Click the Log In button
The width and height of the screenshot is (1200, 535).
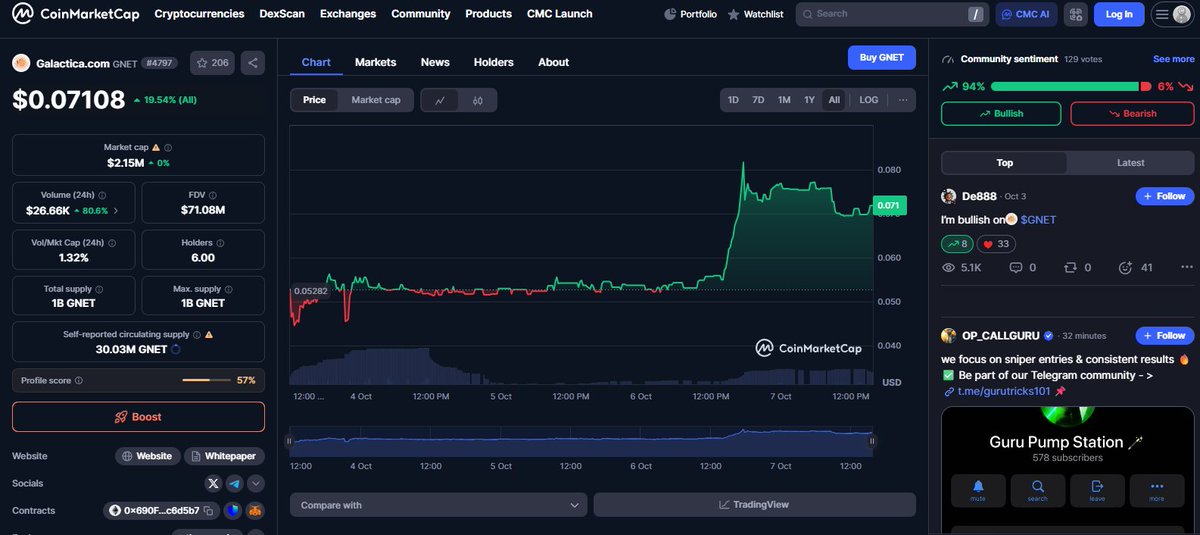pyautogui.click(x=1119, y=14)
